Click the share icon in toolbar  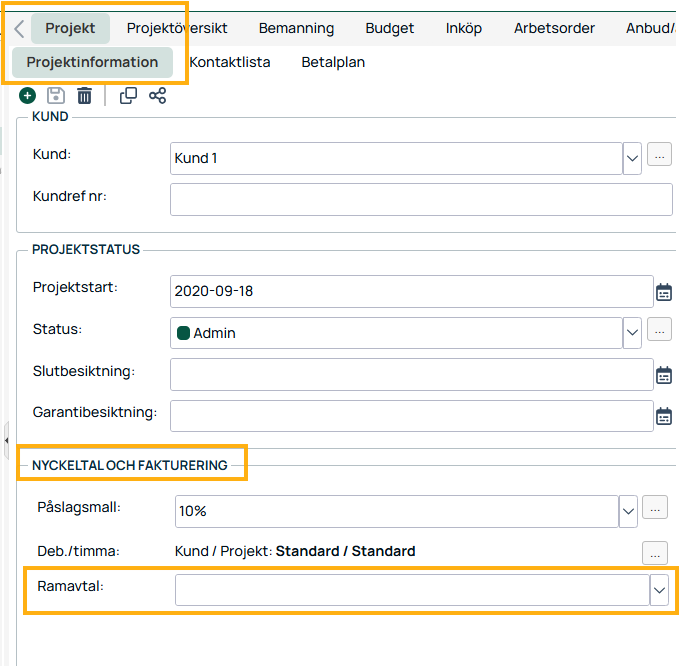click(157, 96)
